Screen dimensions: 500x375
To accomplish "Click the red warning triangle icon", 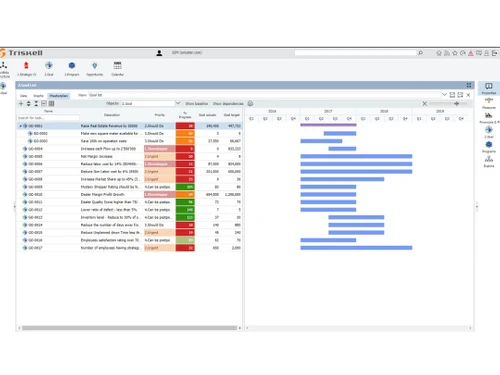I will (471, 53).
